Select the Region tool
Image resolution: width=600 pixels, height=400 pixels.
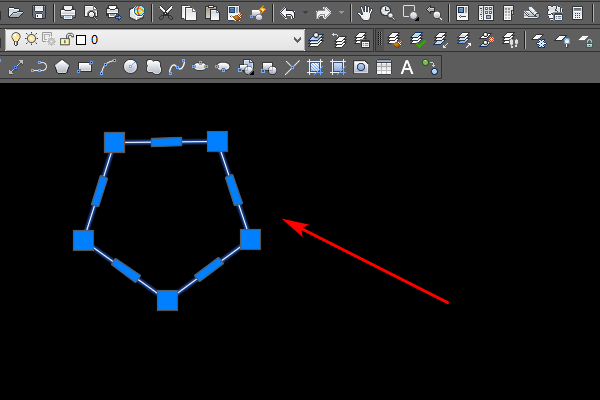(360, 67)
